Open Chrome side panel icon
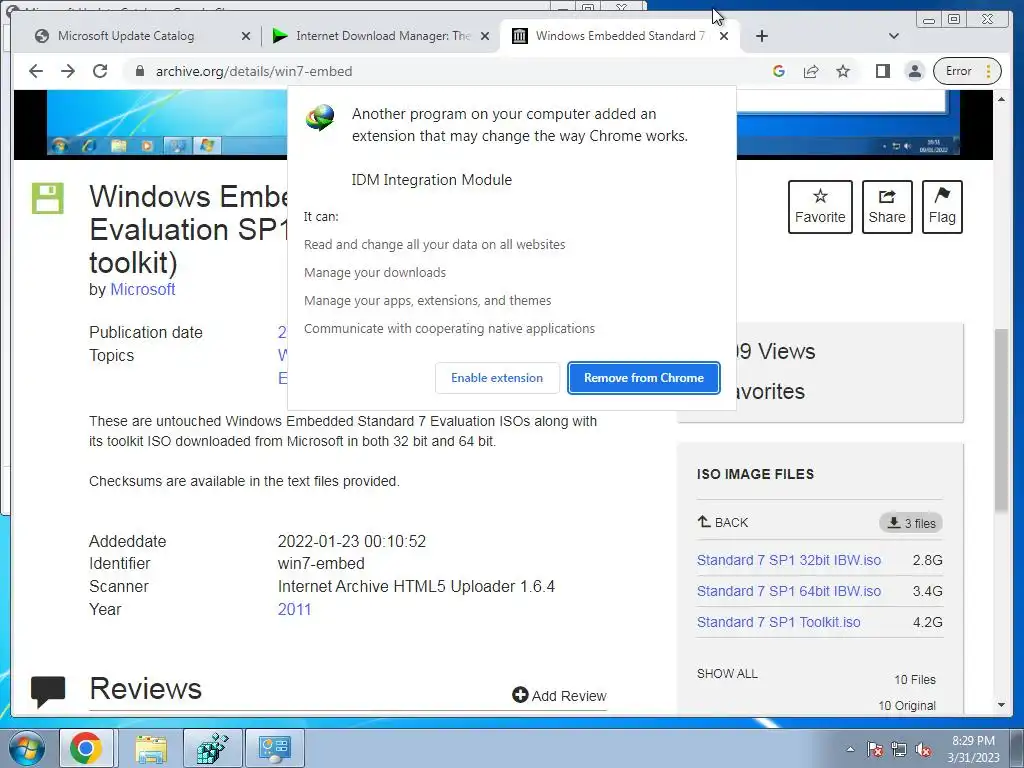Image resolution: width=1024 pixels, height=768 pixels. click(x=883, y=71)
